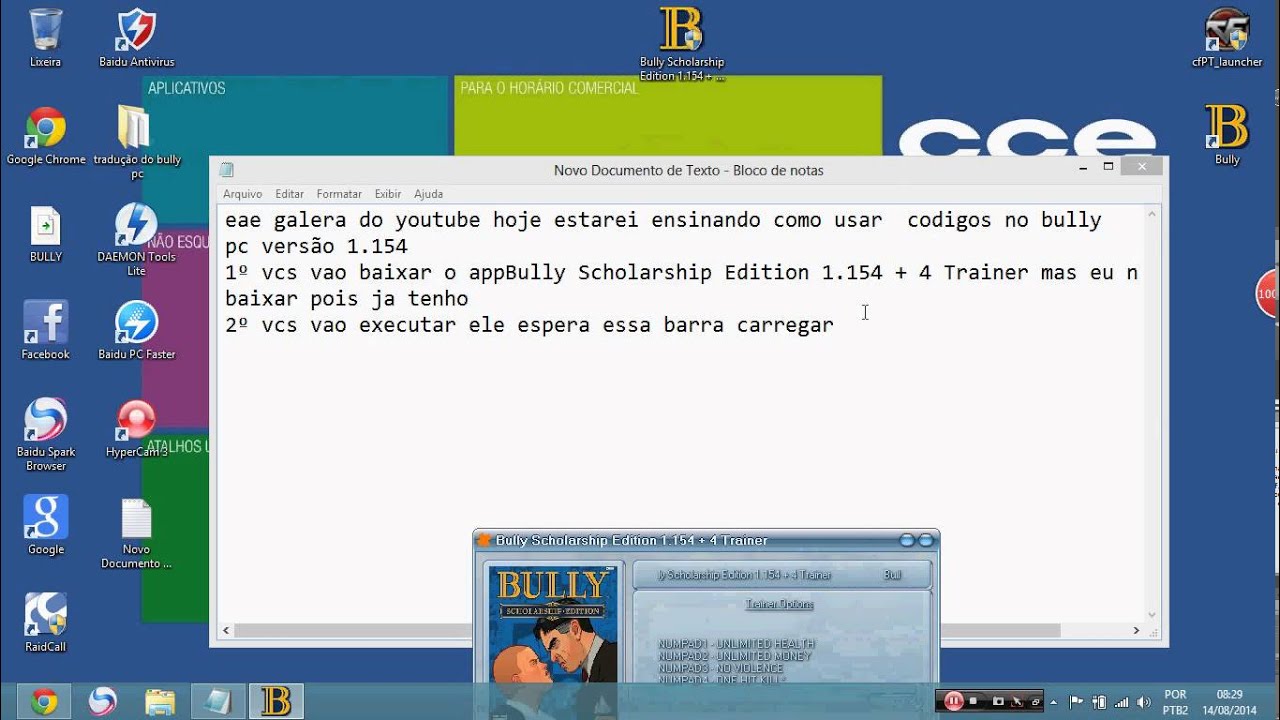This screenshot has height=720, width=1280.
Task: Click the orange icon in the trainer title bar
Action: click(484, 540)
